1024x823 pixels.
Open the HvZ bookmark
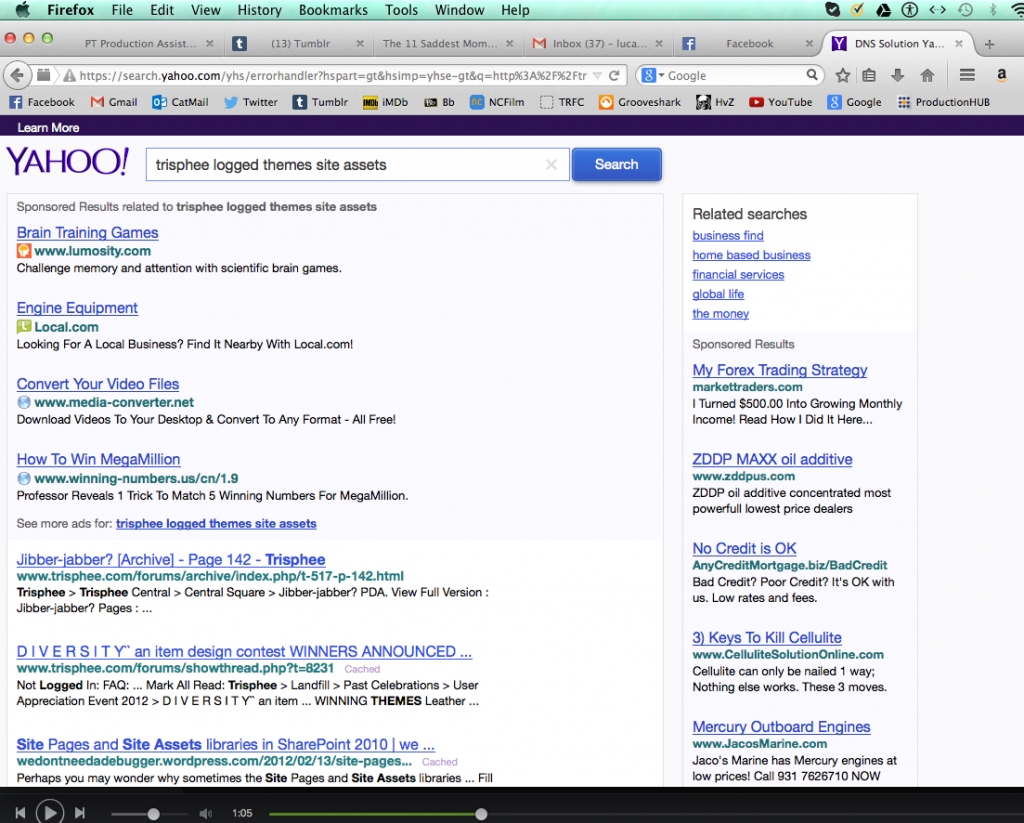pyautogui.click(x=715, y=102)
